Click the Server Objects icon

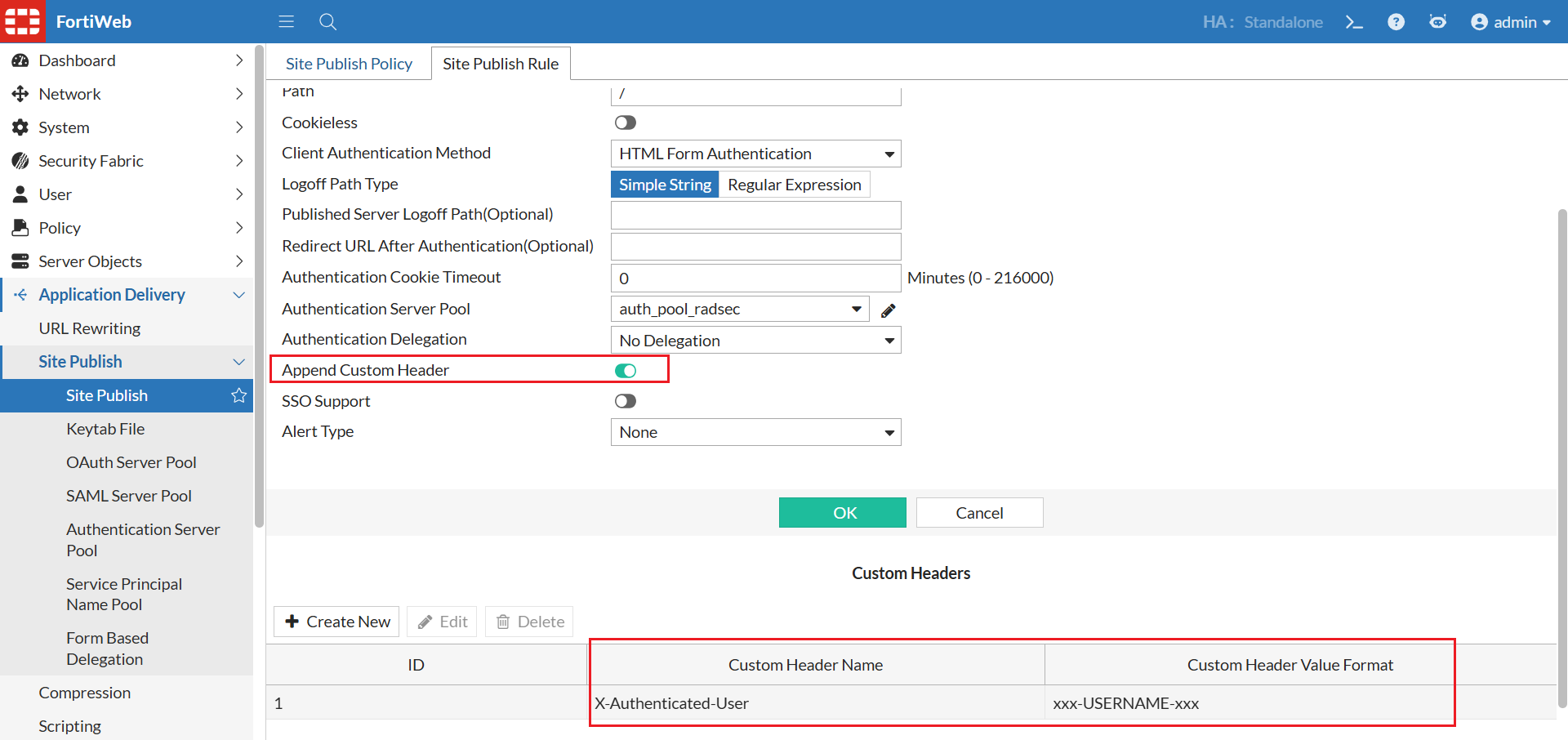(20, 261)
